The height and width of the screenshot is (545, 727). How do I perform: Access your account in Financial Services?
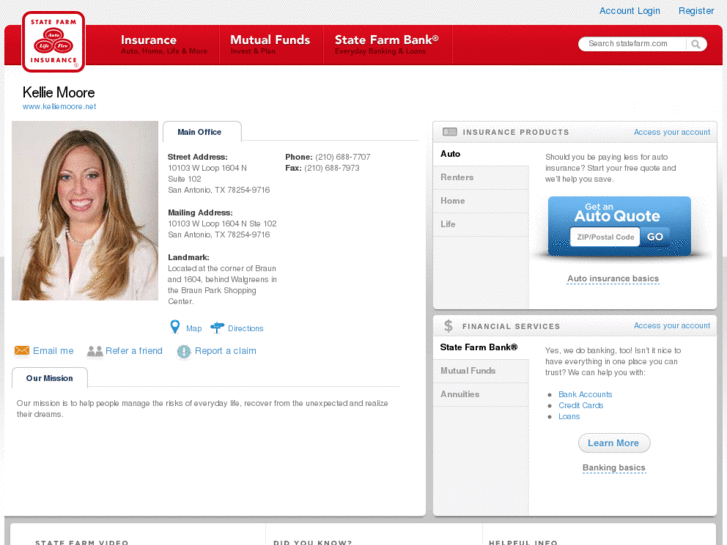(x=672, y=326)
